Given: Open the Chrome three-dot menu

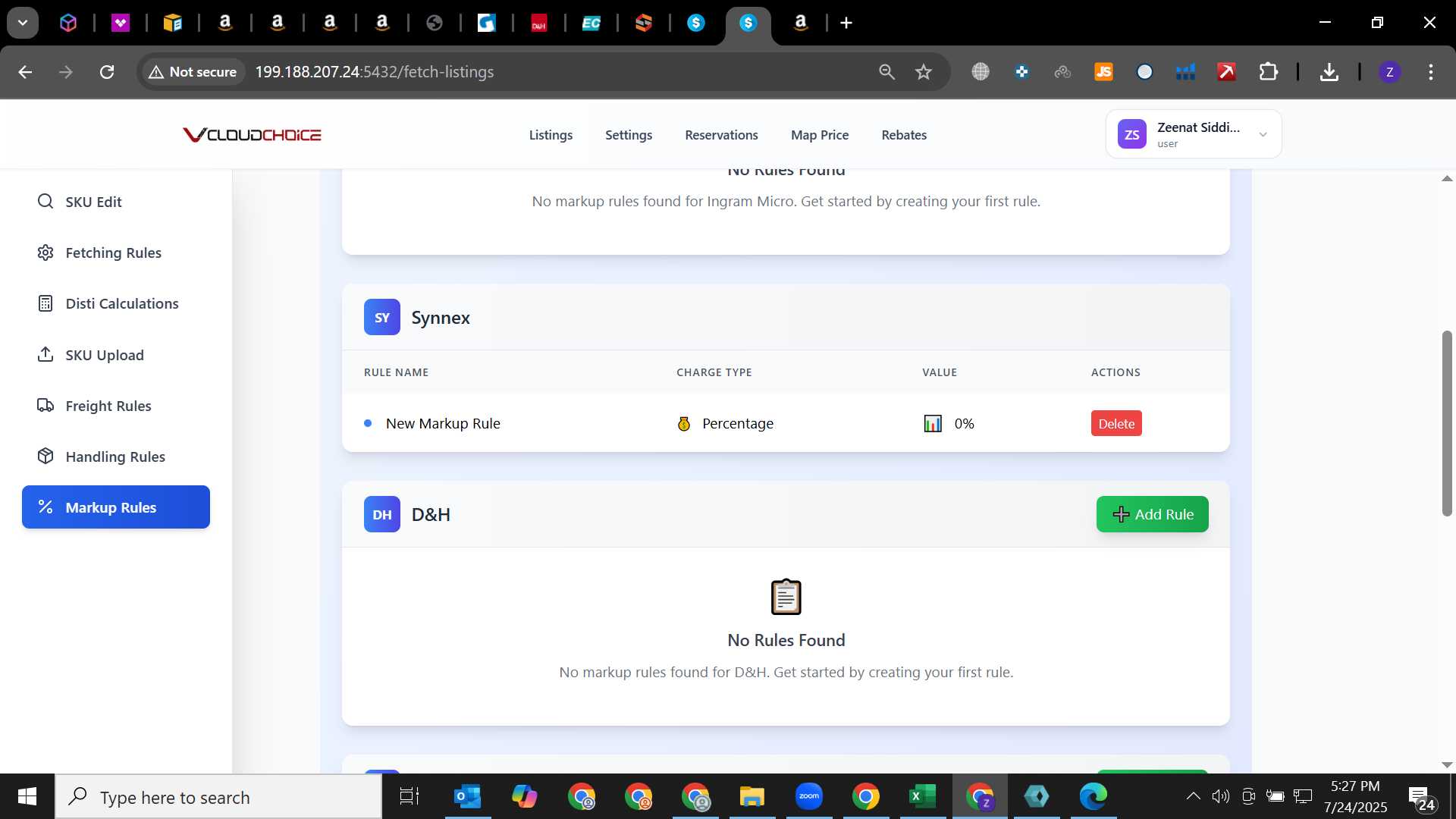Looking at the screenshot, I should tap(1431, 72).
